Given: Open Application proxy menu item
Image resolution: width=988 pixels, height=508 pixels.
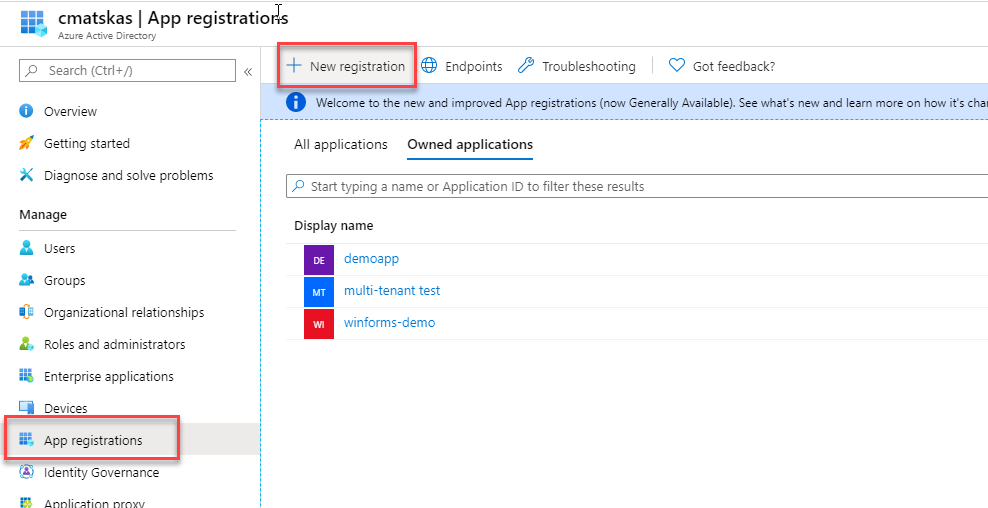Looking at the screenshot, I should tap(95, 503).
